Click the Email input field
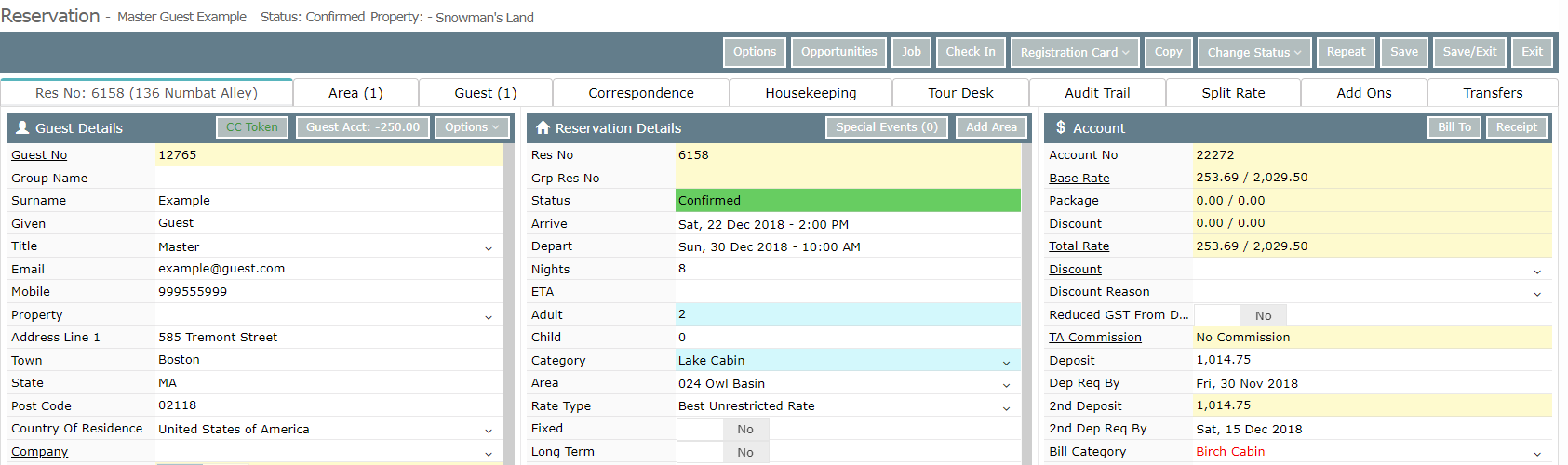This screenshot has width=1568, height=465. click(x=329, y=269)
